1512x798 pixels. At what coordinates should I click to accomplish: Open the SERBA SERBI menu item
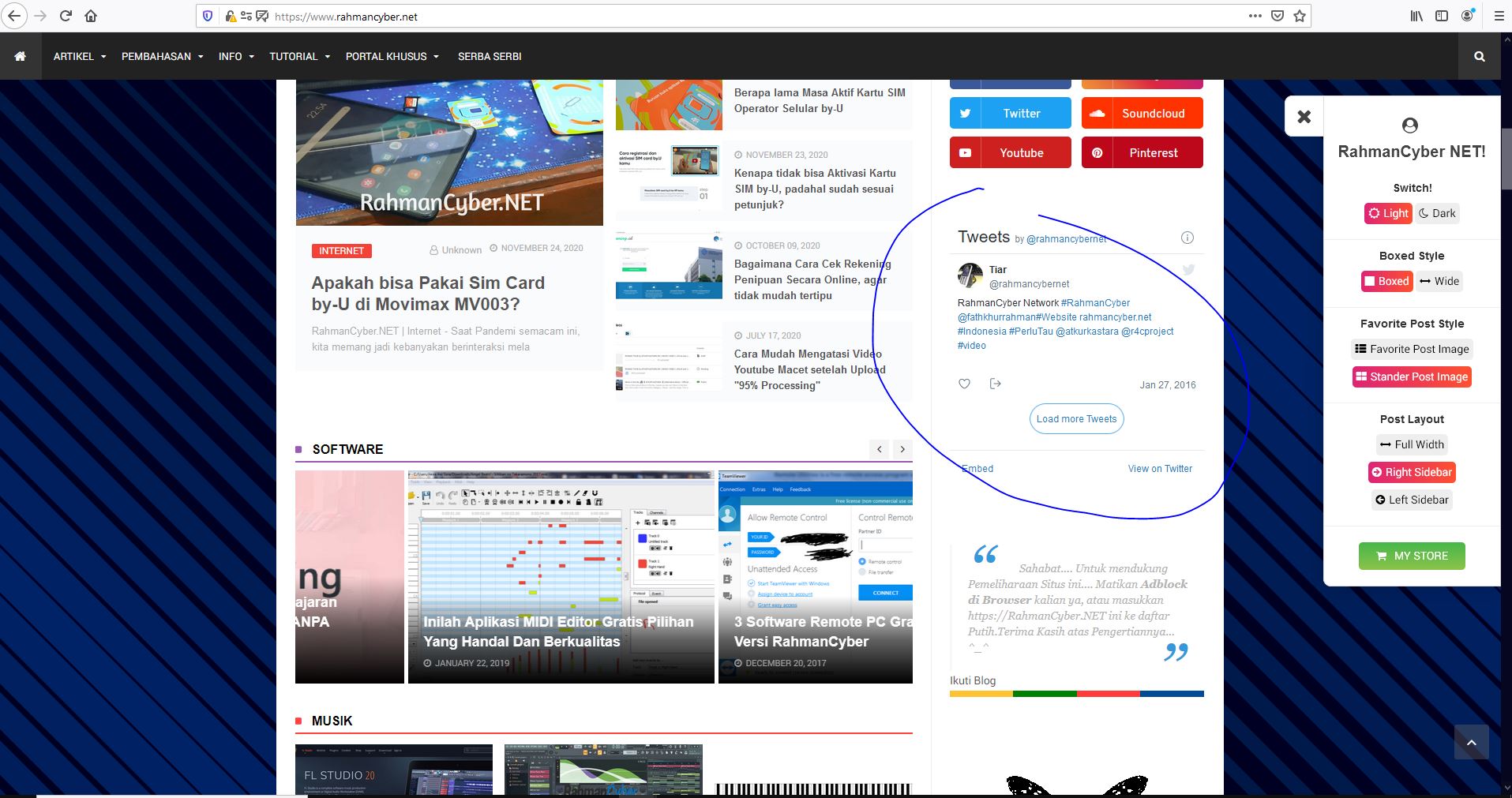[x=490, y=56]
